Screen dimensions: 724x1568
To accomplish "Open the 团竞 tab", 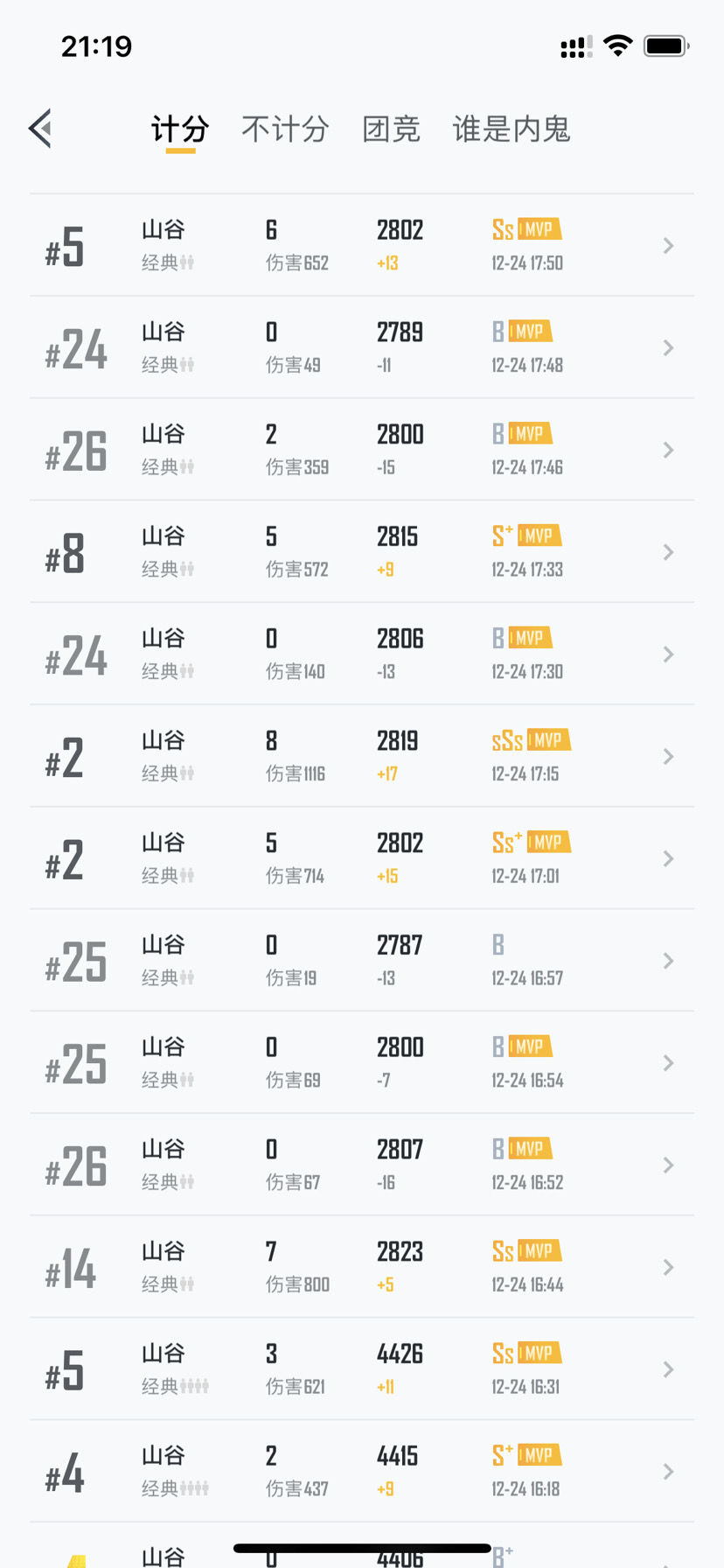I will (391, 129).
